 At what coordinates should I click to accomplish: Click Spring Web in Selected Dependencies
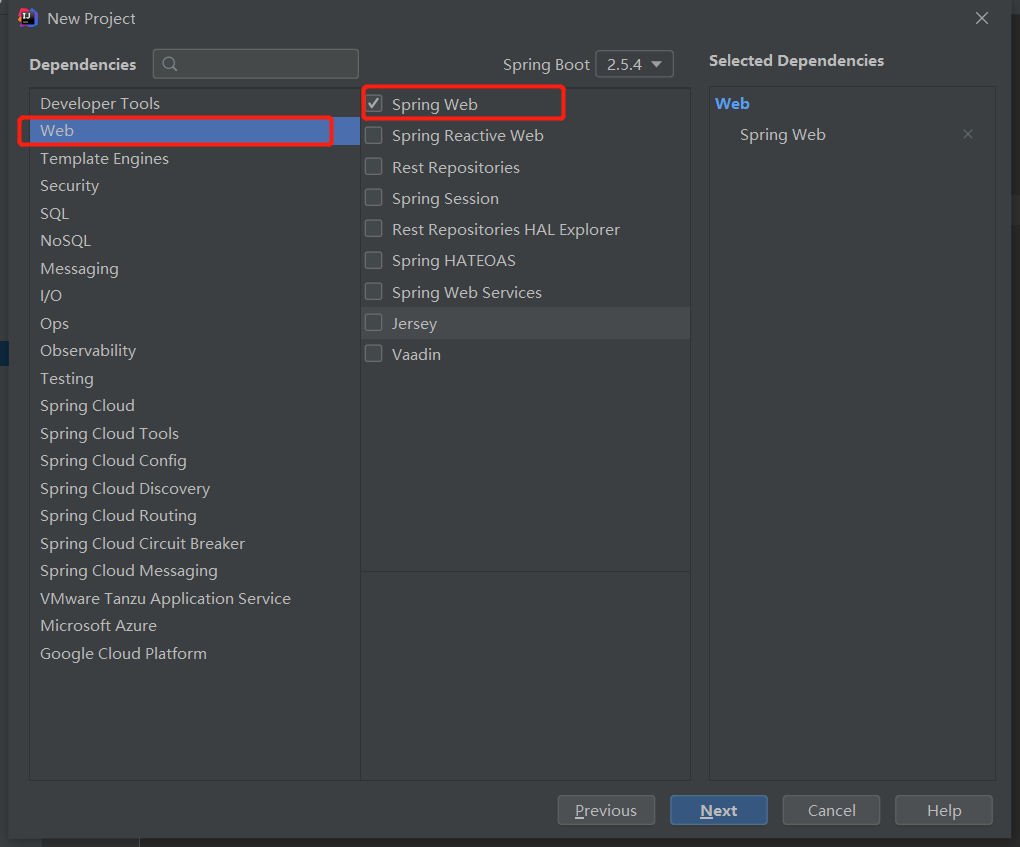[x=783, y=135]
